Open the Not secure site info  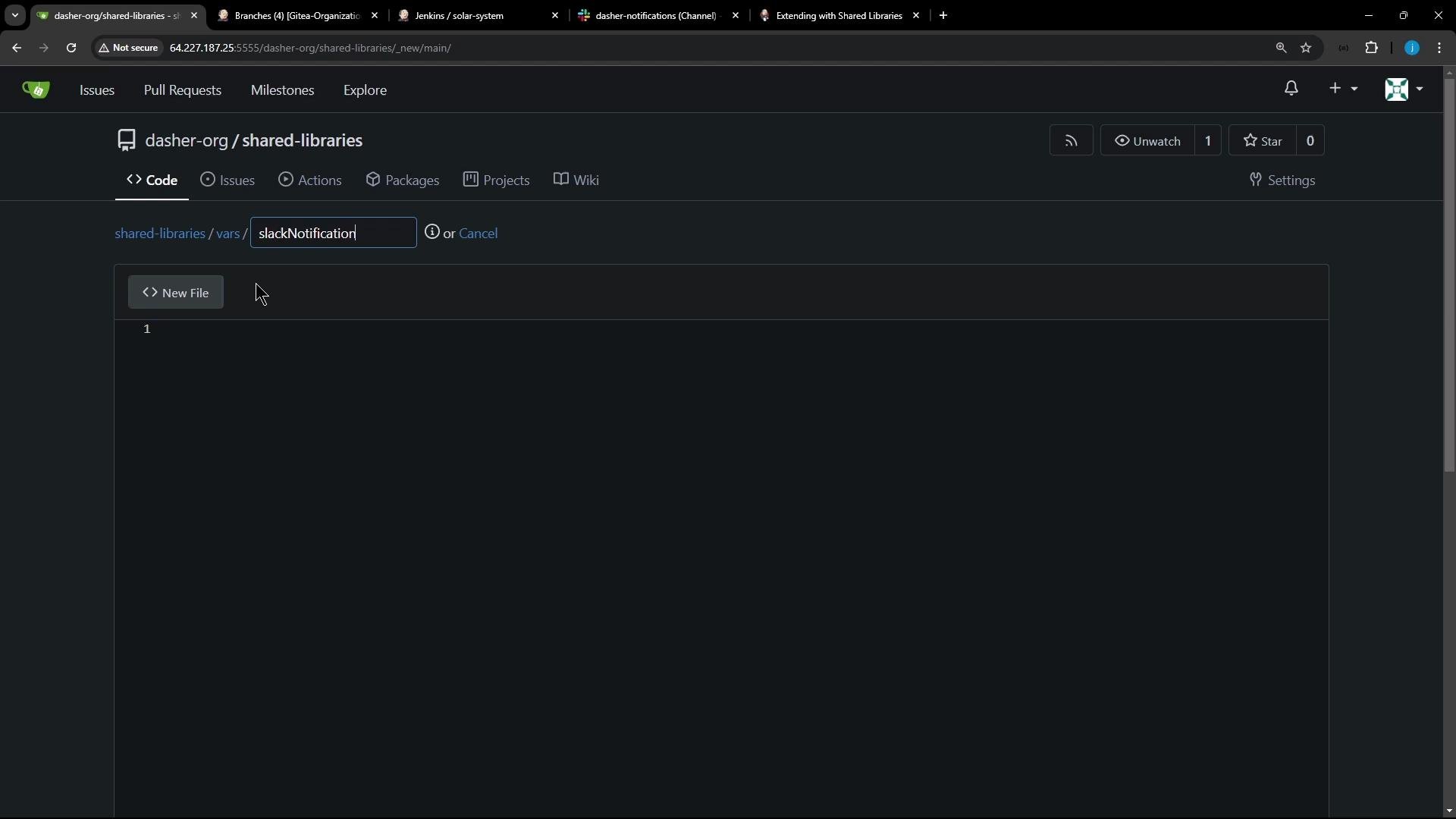pyautogui.click(x=128, y=48)
